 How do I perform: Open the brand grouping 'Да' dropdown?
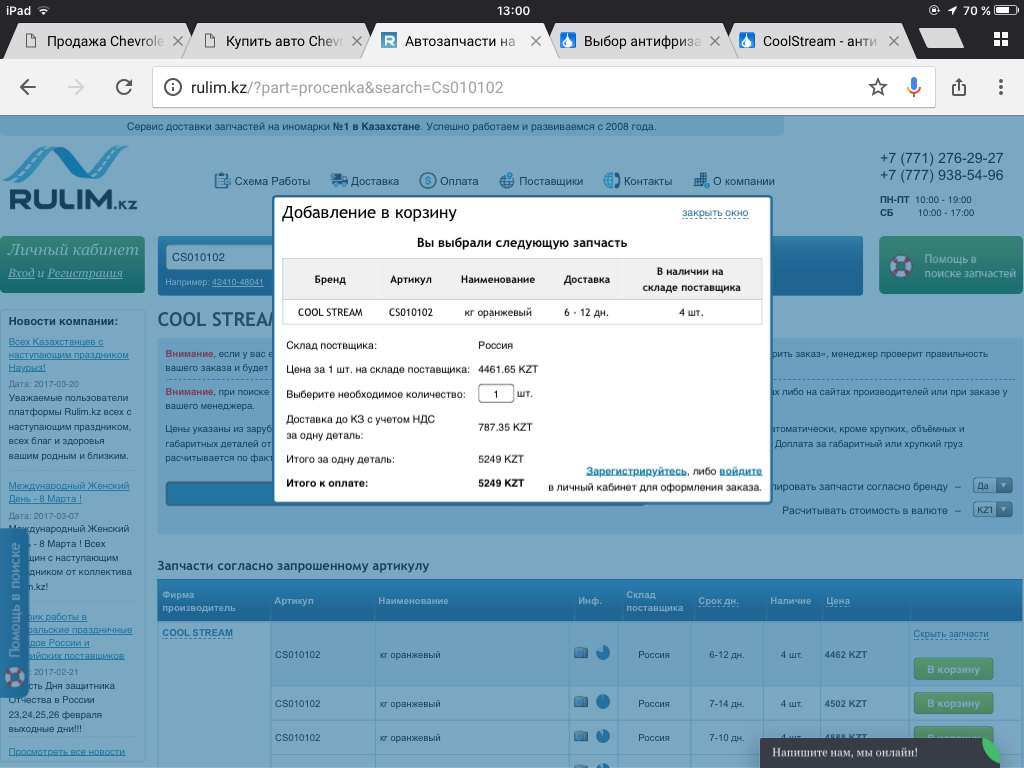992,486
